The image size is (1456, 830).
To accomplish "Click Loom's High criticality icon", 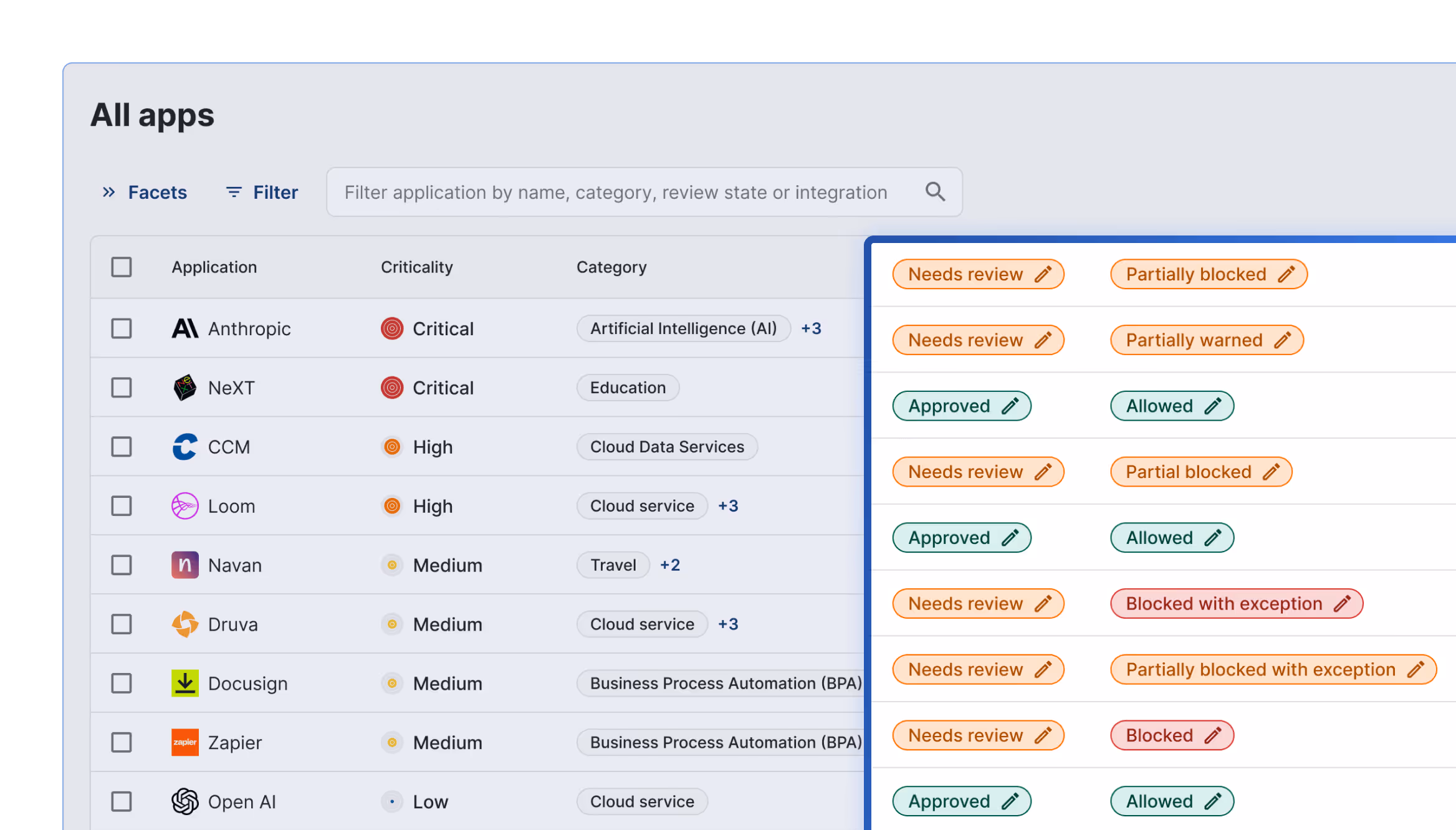I will pos(392,506).
